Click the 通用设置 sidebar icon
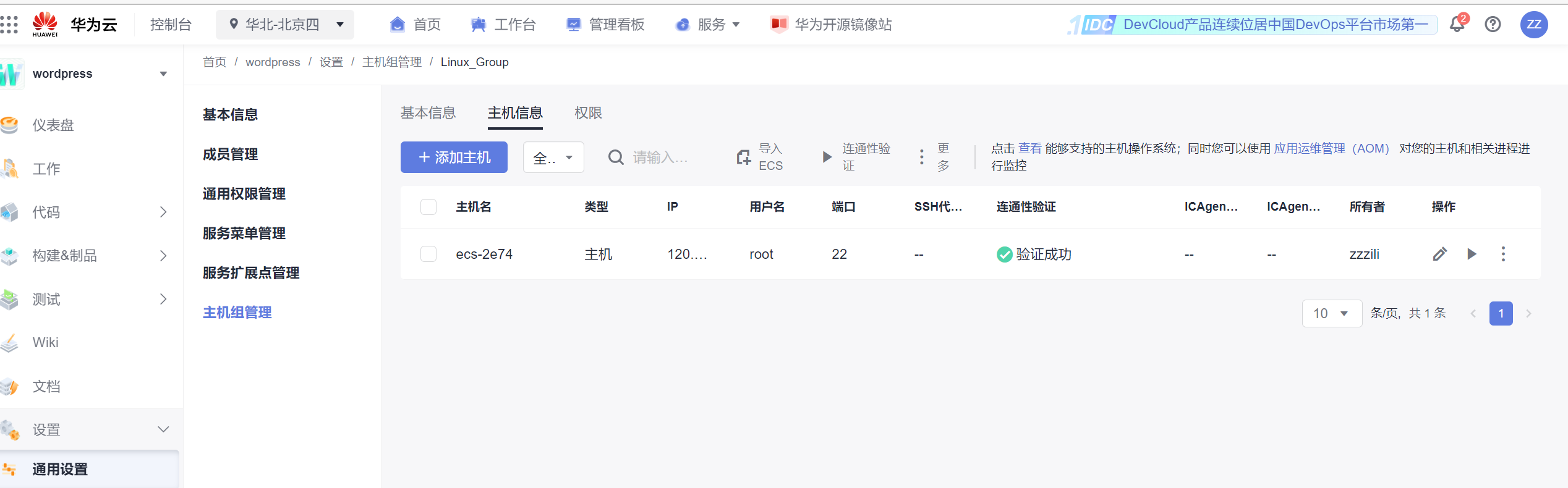 point(9,469)
